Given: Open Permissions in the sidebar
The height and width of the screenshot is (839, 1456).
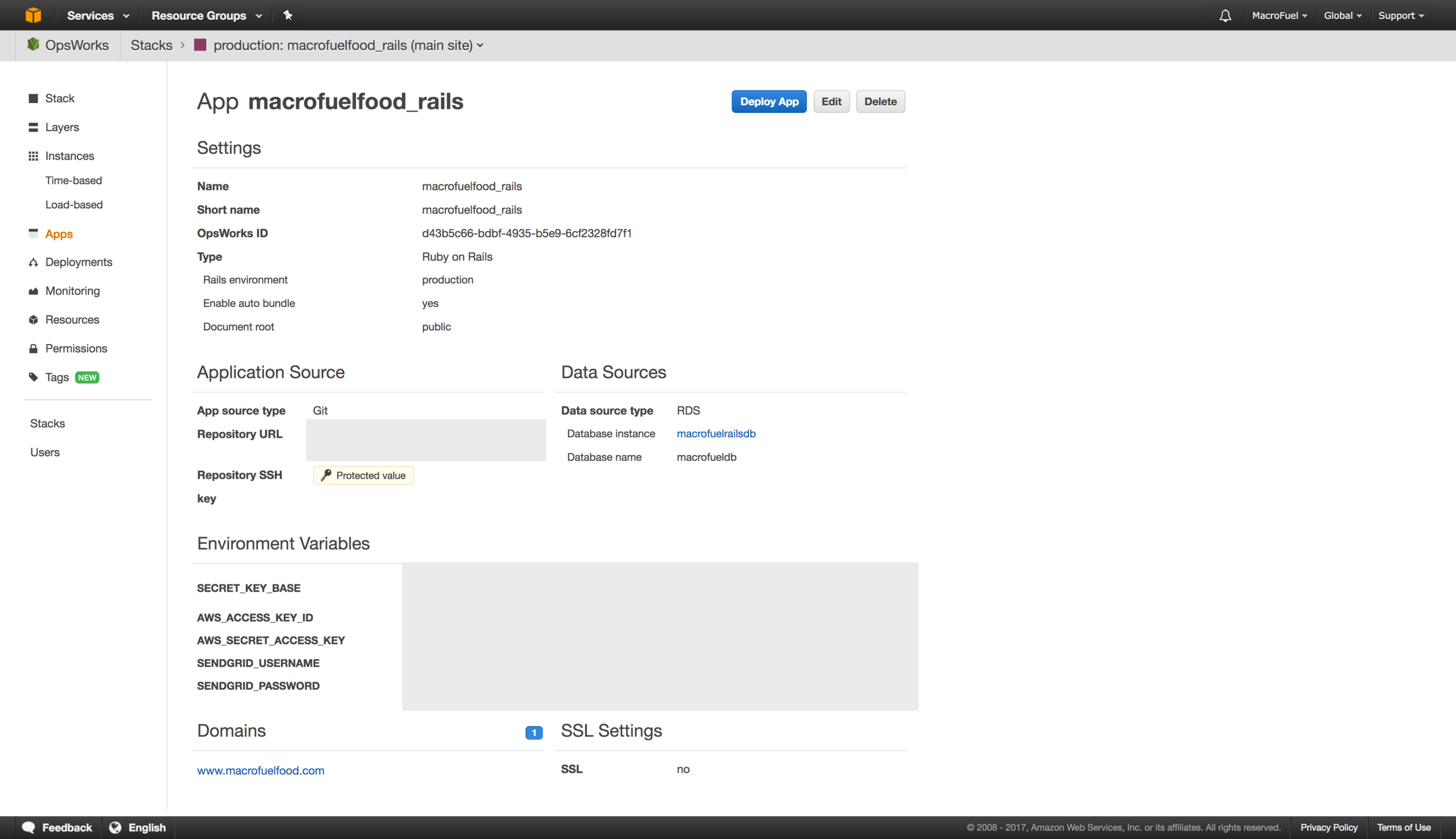Looking at the screenshot, I should 76,348.
